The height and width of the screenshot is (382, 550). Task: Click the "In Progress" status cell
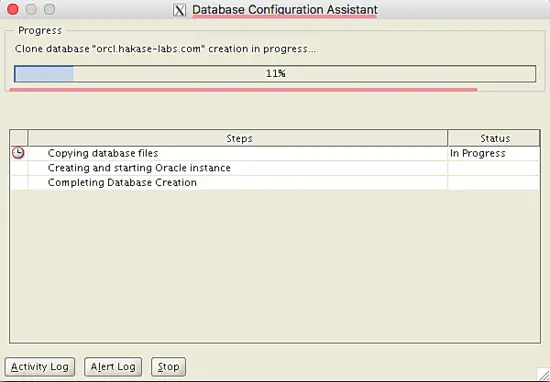point(494,153)
